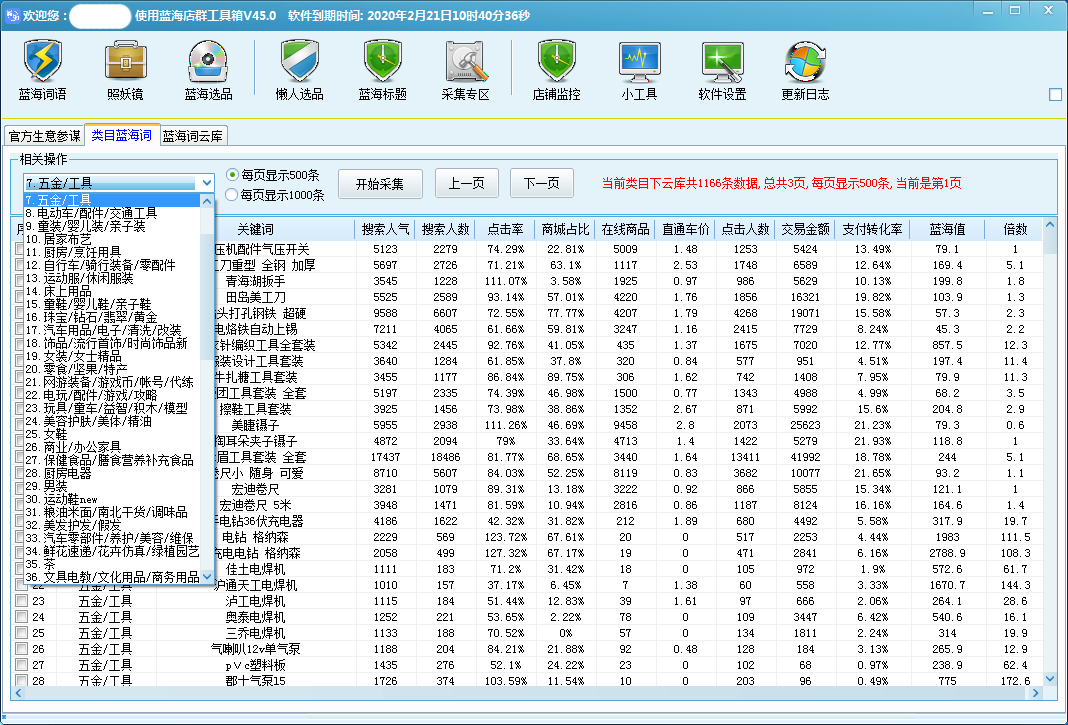Viewport: 1068px width, 725px height.
Task: Switch to 官方生意参谋 tab
Action: [x=43, y=136]
